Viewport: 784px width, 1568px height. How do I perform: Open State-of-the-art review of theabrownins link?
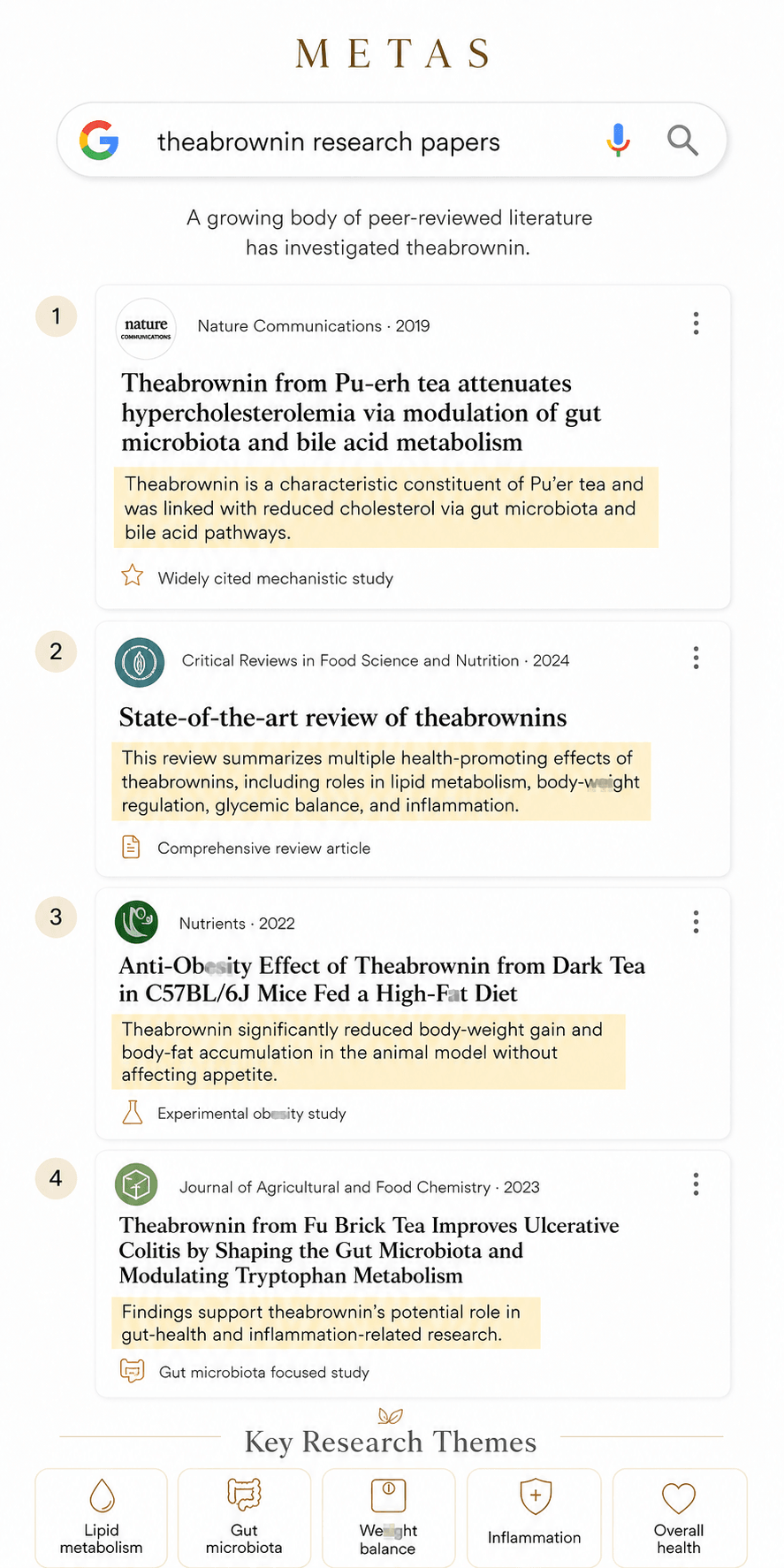tap(343, 717)
